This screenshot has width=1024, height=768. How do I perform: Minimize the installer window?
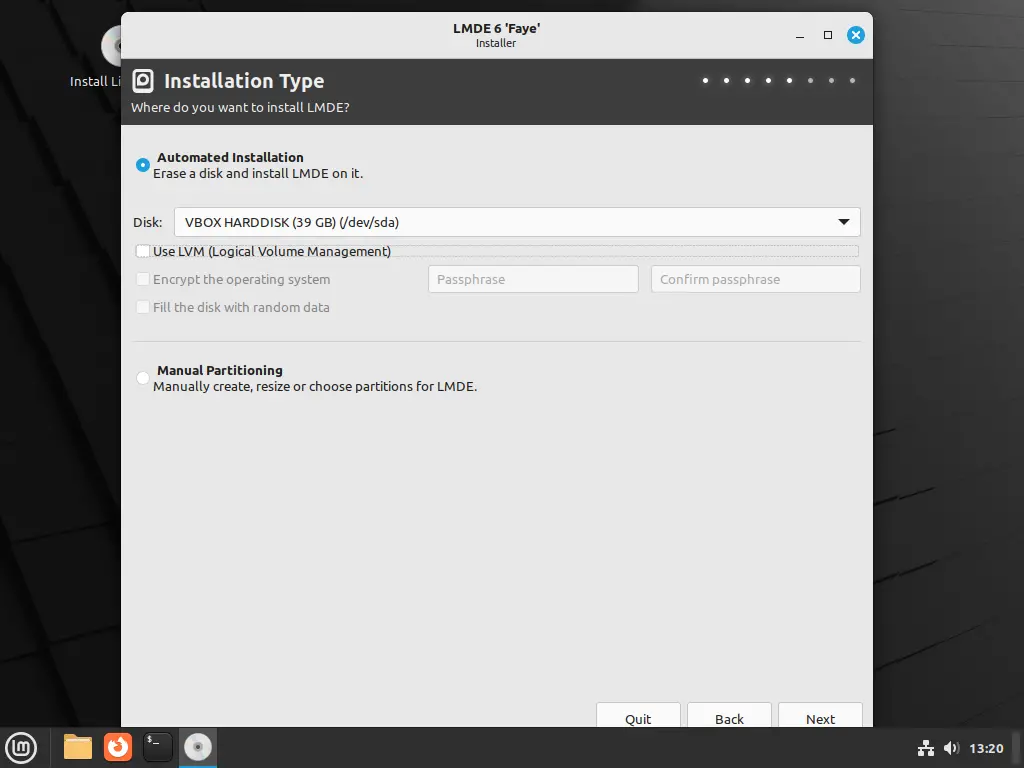[800, 35]
